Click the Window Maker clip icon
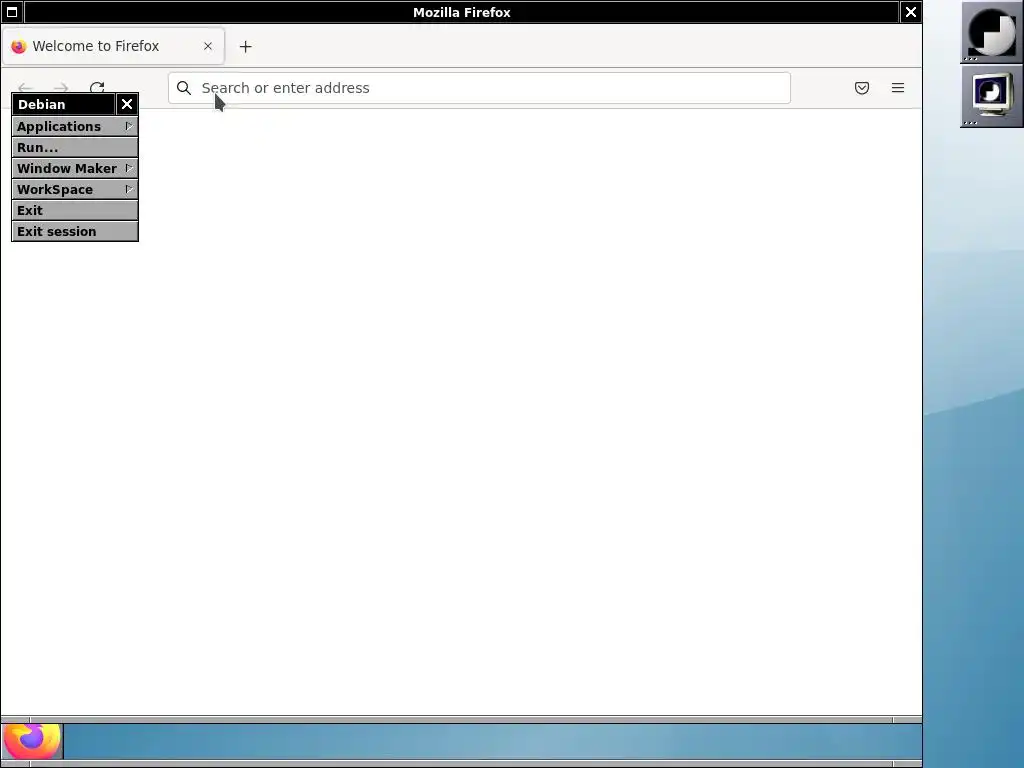1024x768 pixels. [x=991, y=32]
